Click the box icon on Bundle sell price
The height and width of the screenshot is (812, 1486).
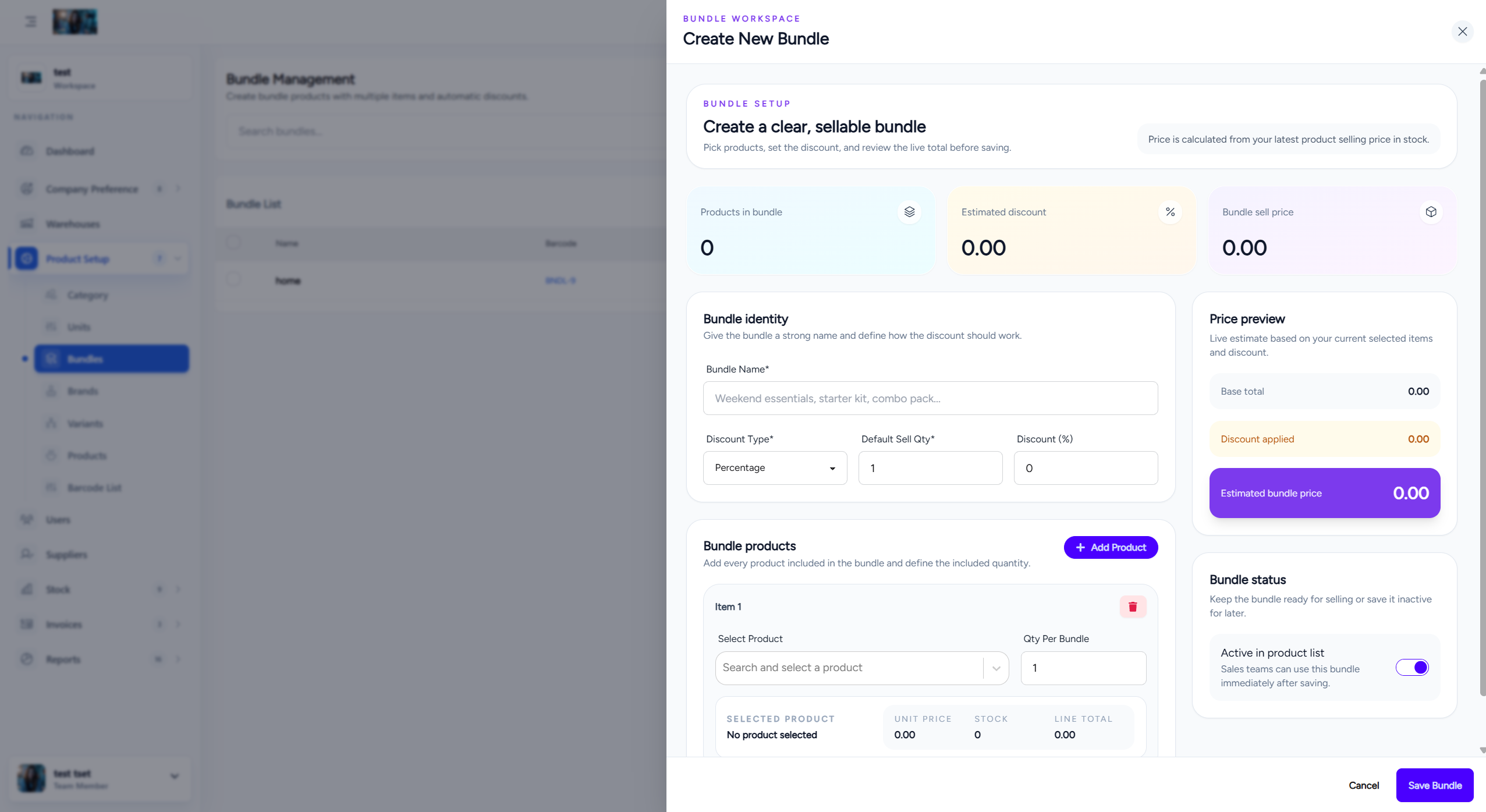1431,212
